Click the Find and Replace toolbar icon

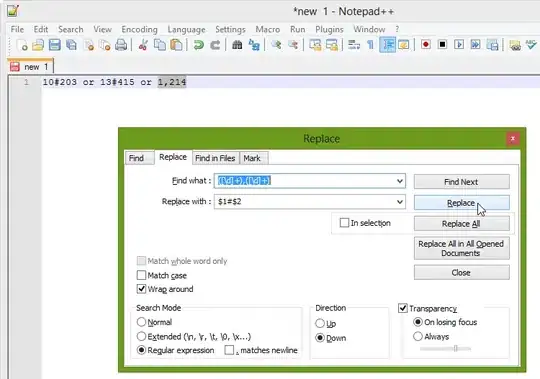tap(254, 45)
